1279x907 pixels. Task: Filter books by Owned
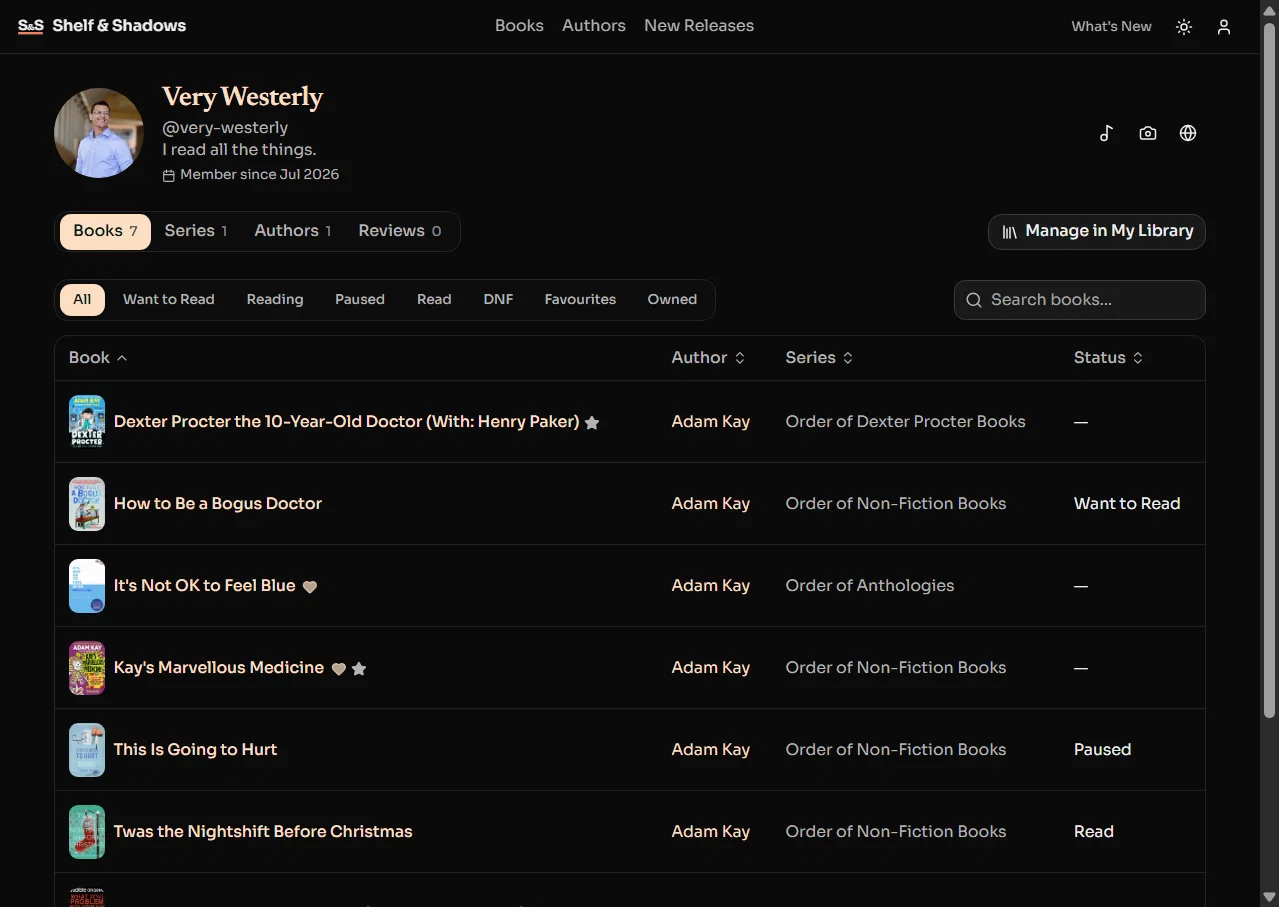point(672,300)
